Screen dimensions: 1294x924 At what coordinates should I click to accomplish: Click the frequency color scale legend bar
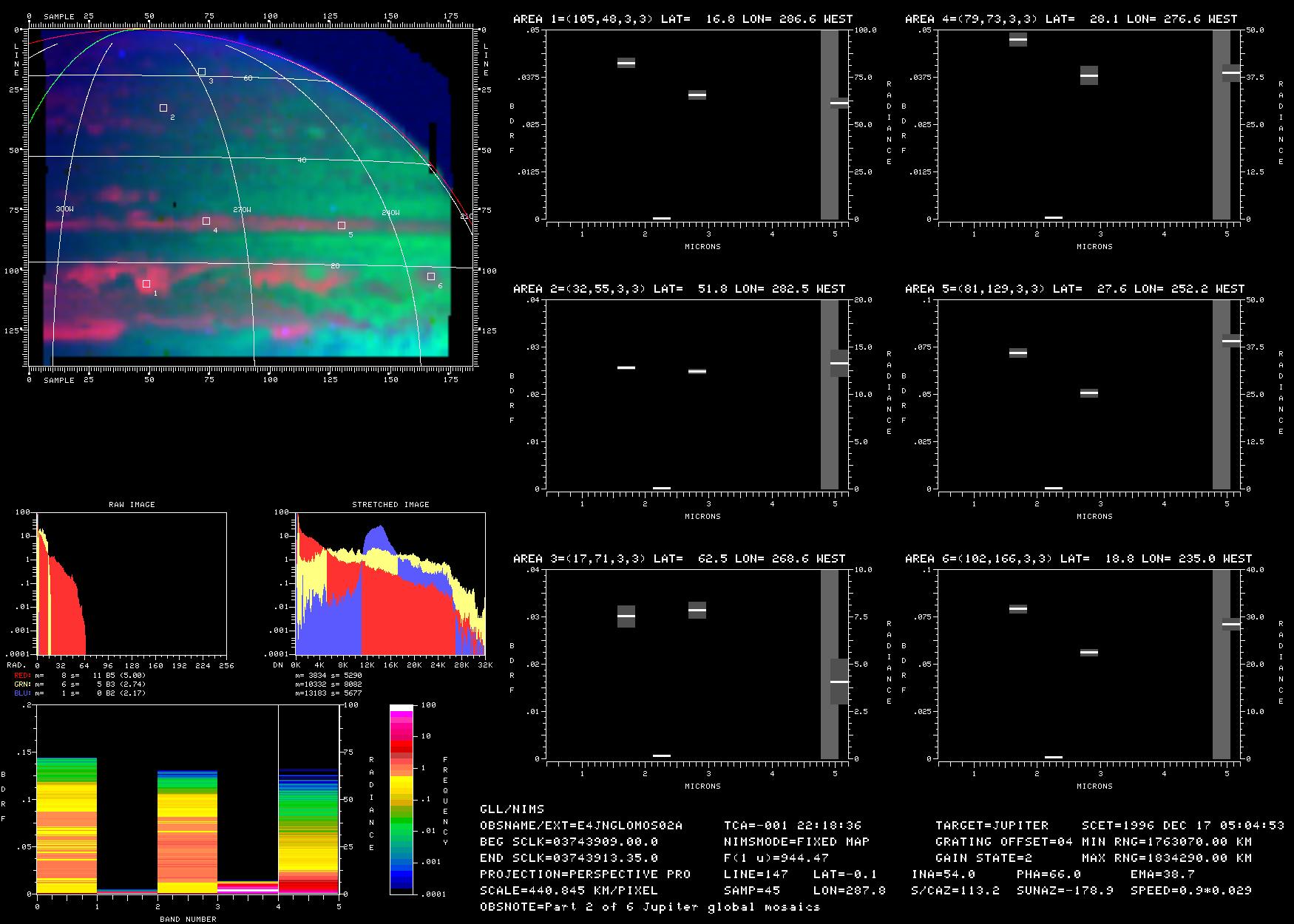pos(402,799)
